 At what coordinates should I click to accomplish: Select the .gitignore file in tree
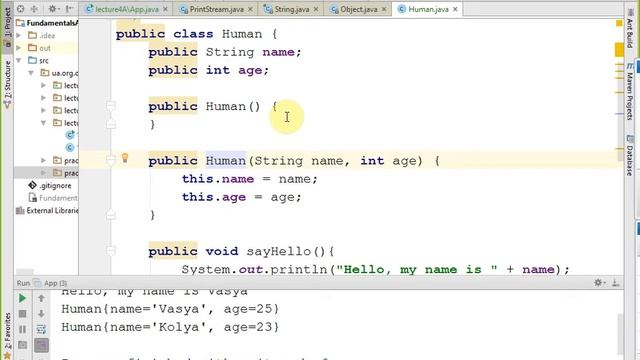coord(55,186)
